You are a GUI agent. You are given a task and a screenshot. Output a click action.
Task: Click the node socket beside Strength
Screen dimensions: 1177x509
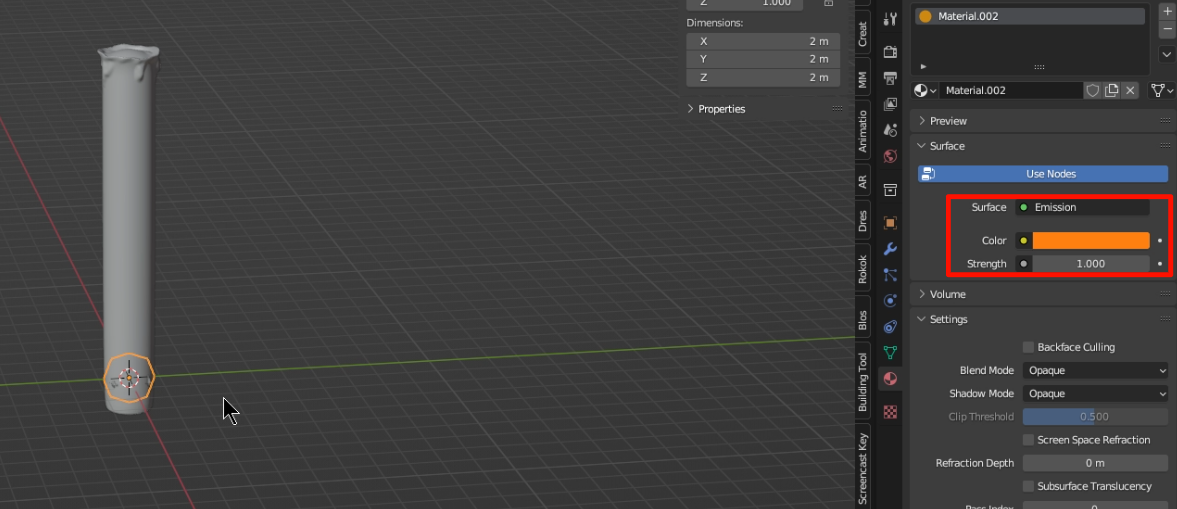(1023, 264)
